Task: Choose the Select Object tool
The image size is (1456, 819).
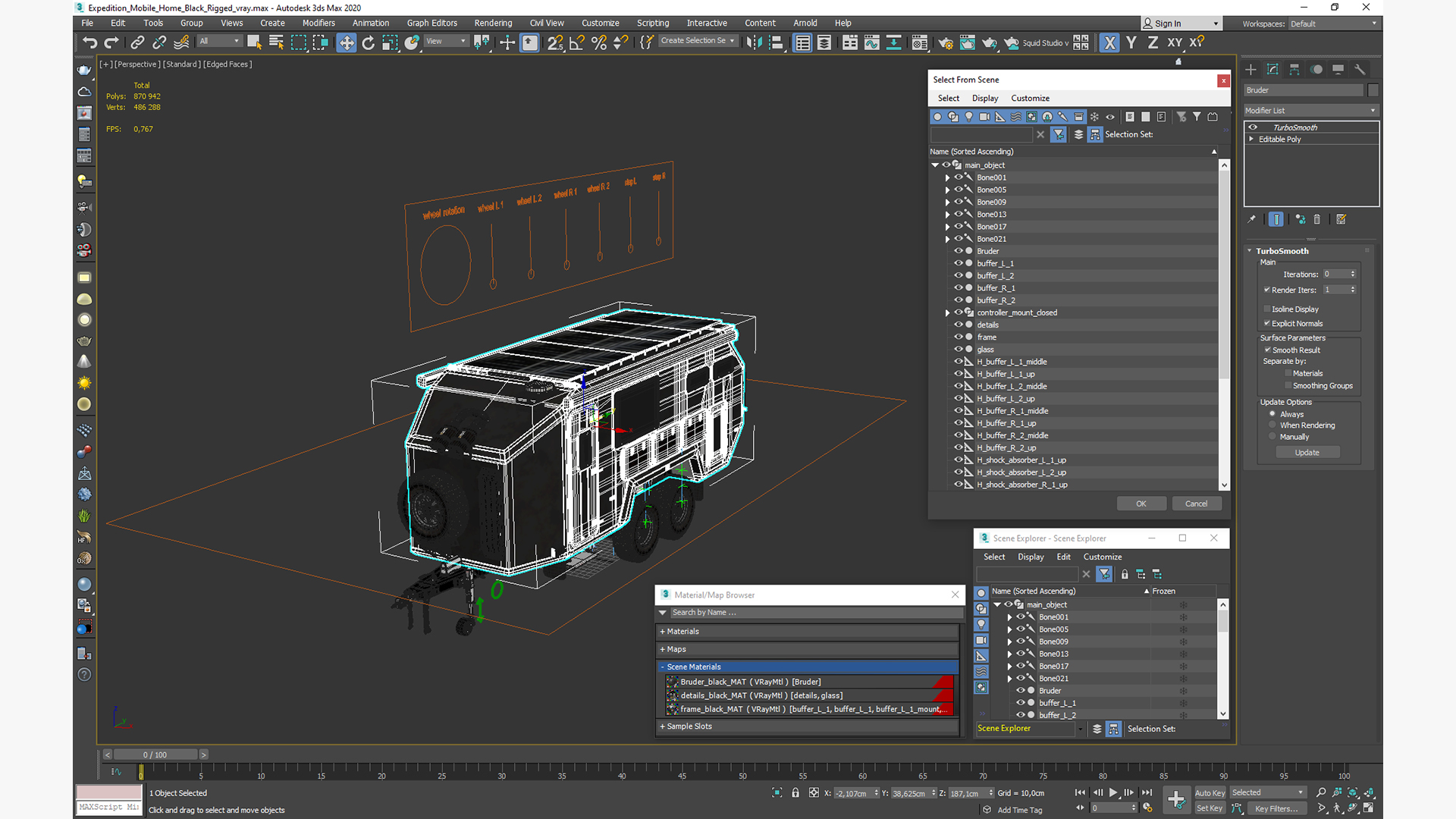Action: pyautogui.click(x=254, y=42)
